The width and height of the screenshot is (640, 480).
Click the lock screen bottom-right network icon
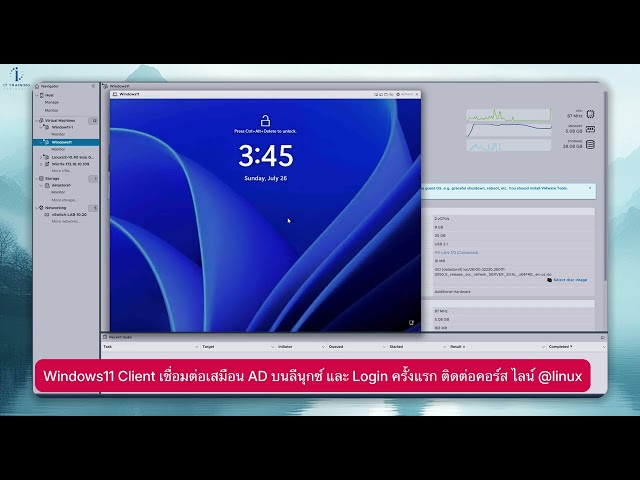point(411,323)
